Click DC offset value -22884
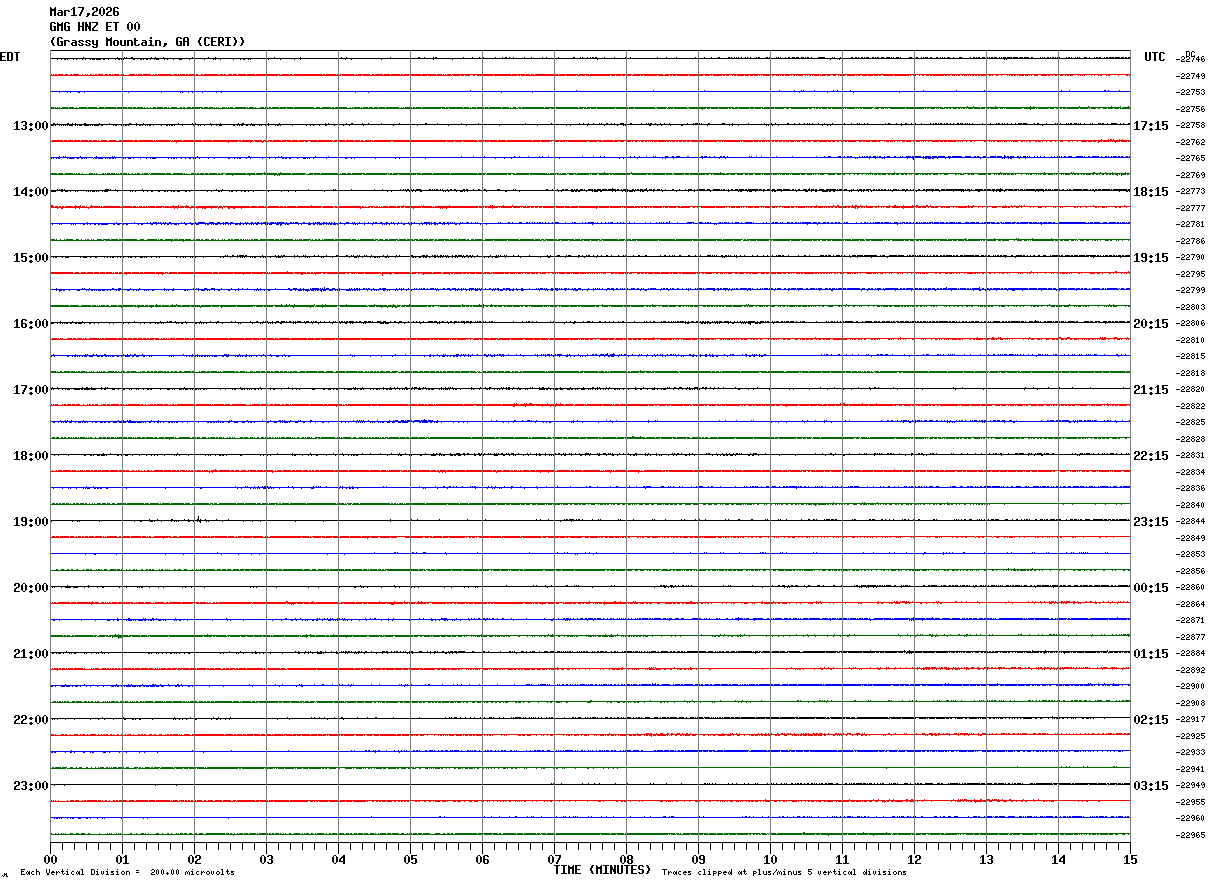This screenshot has width=1210, height=886. coord(1190,653)
